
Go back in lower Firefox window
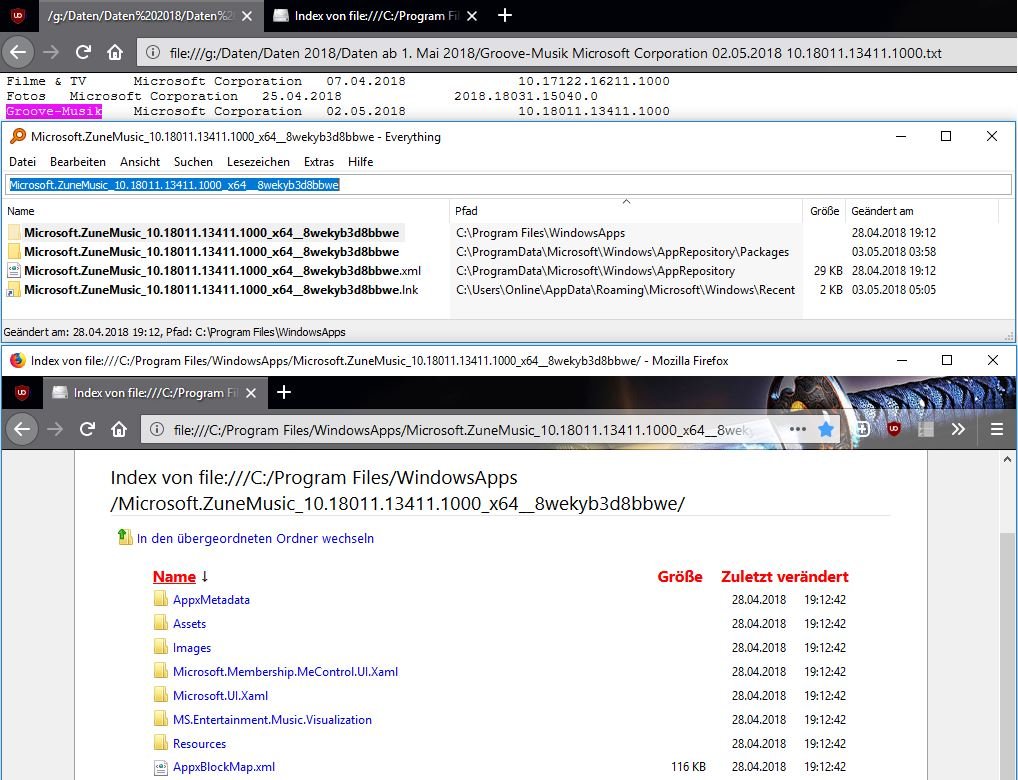pyautogui.click(x=22, y=429)
